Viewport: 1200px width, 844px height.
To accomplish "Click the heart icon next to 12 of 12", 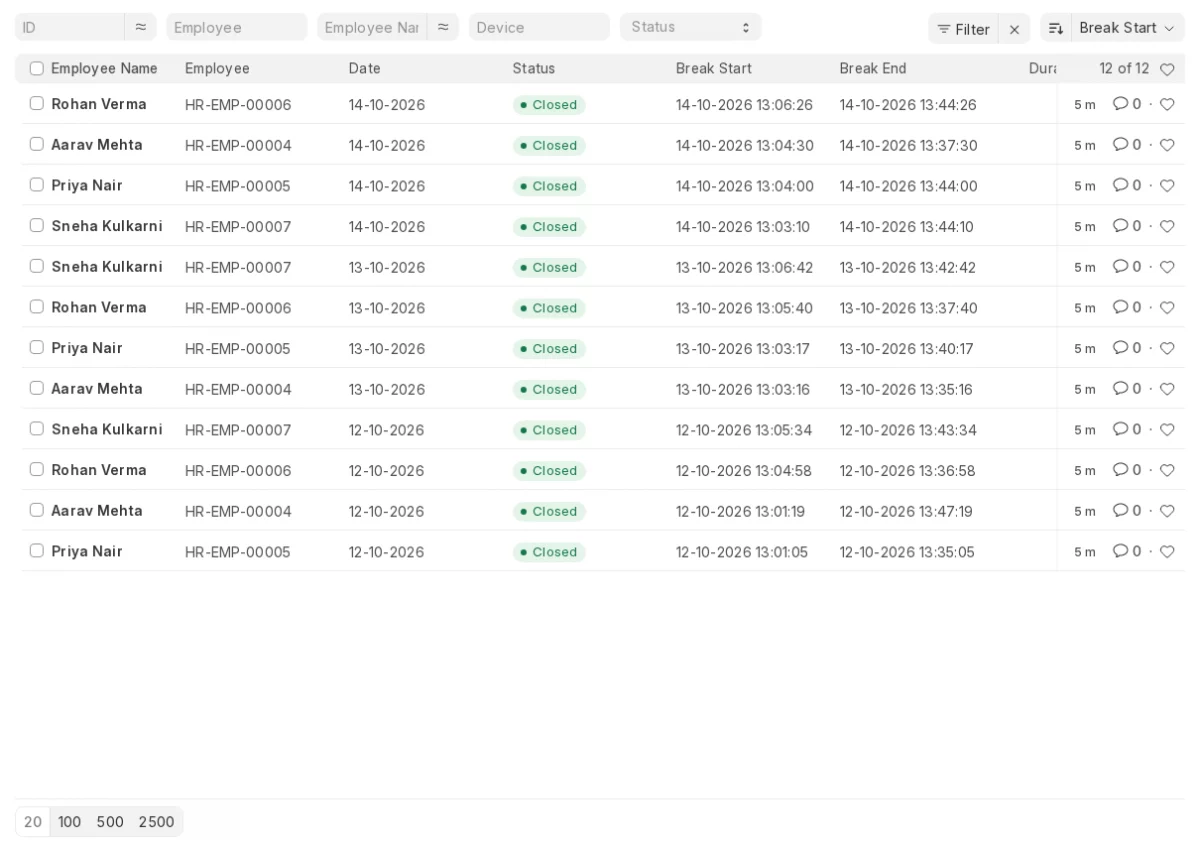I will tap(1167, 69).
